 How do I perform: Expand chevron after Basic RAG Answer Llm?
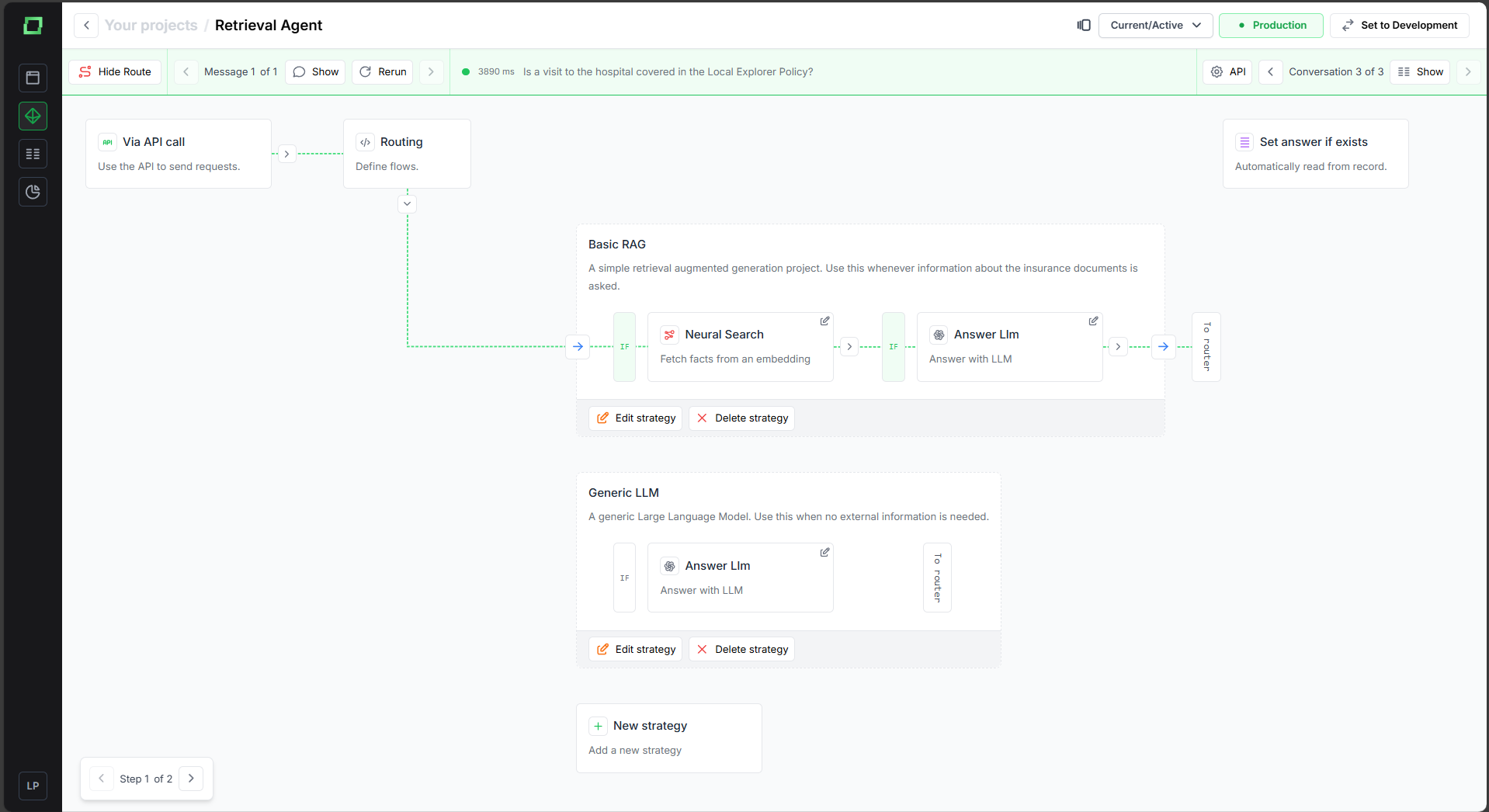pyautogui.click(x=1118, y=346)
